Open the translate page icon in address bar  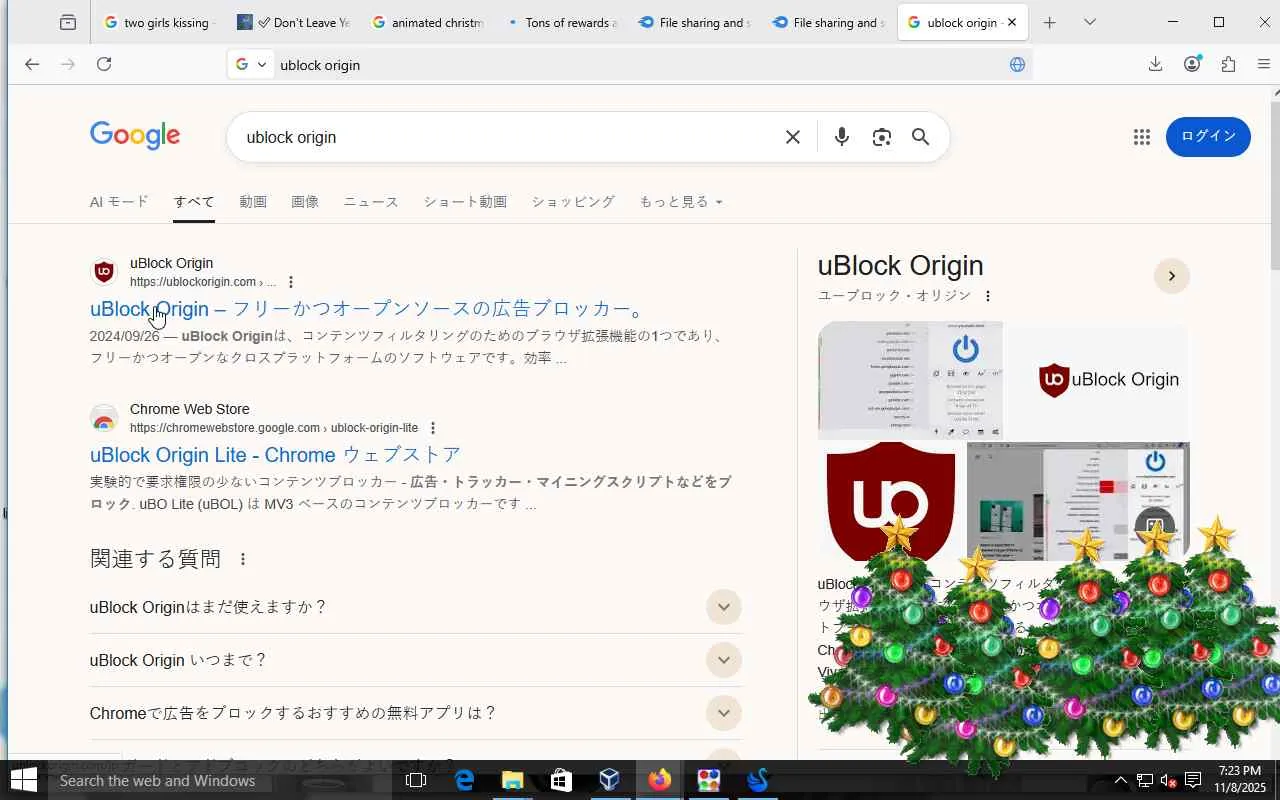pyautogui.click(x=1017, y=65)
